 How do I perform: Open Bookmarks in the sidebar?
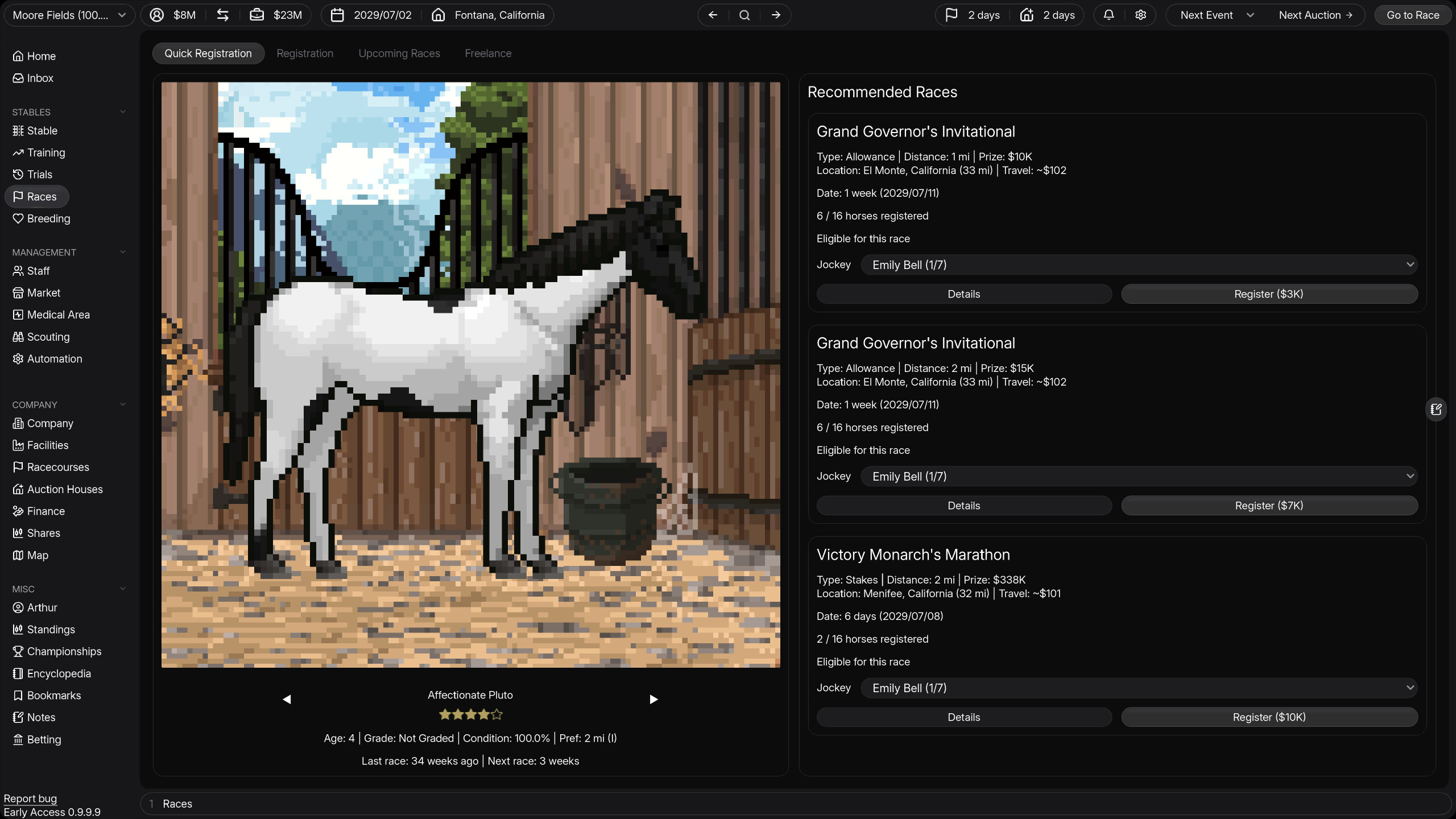click(47, 695)
